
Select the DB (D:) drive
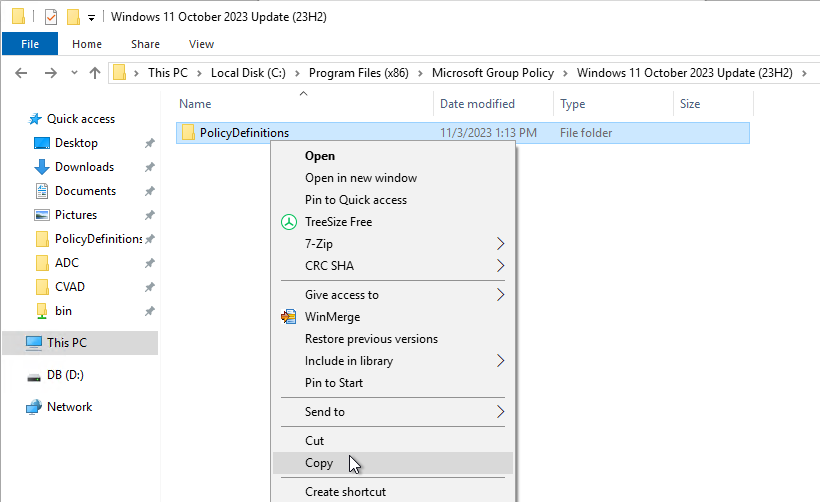[65, 375]
